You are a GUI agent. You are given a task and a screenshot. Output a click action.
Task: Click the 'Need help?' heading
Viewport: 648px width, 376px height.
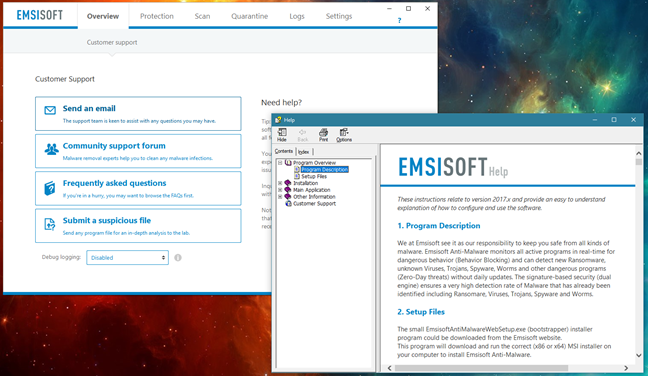point(281,102)
